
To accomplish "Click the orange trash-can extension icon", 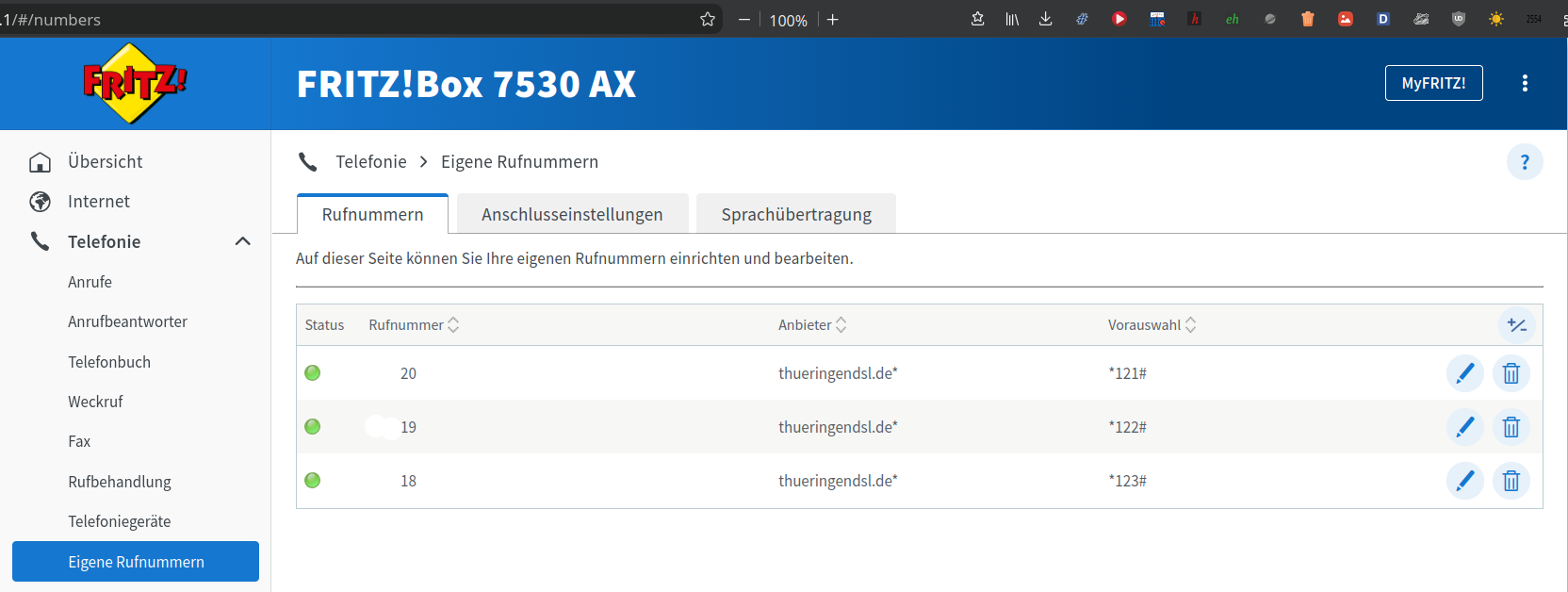I will click(1308, 19).
